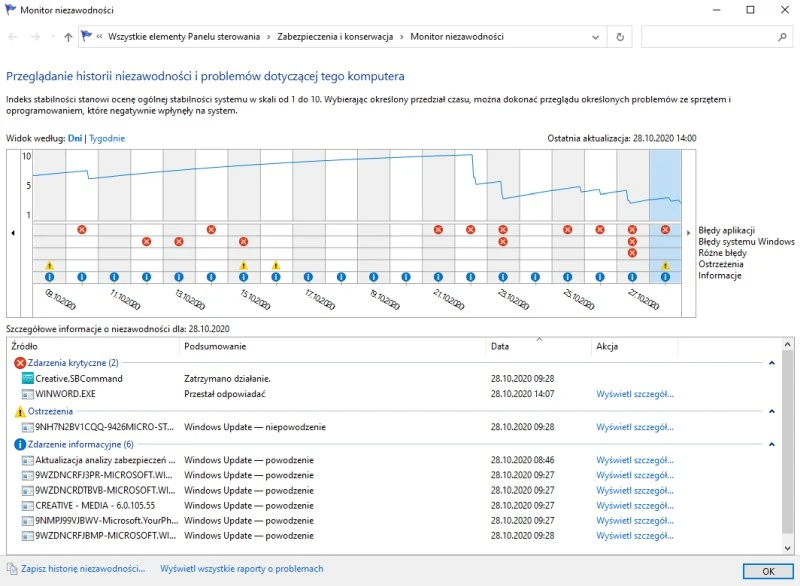Switch chart view to Dni
This screenshot has width=800, height=586.
[x=75, y=138]
